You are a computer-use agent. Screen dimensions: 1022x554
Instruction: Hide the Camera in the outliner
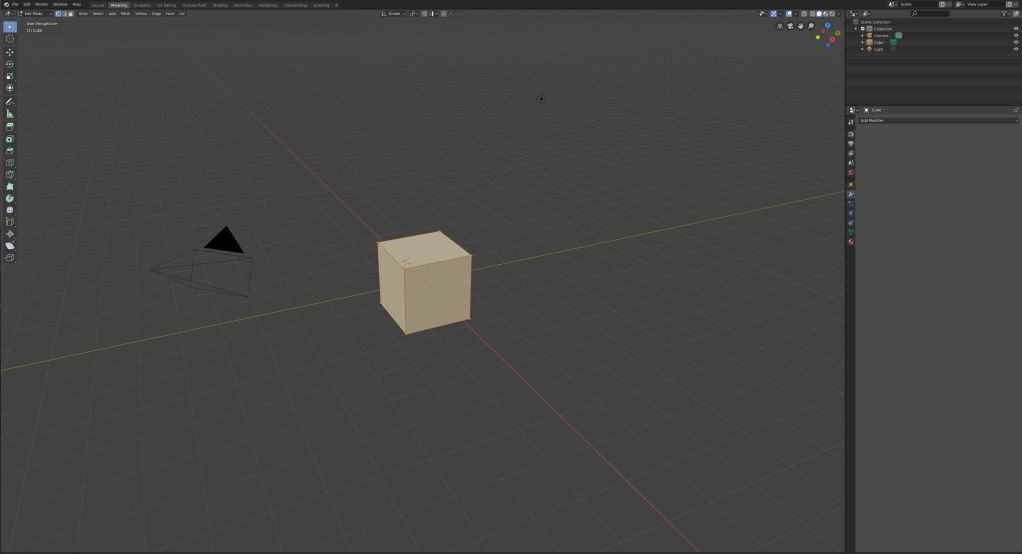pyautogui.click(x=1016, y=36)
